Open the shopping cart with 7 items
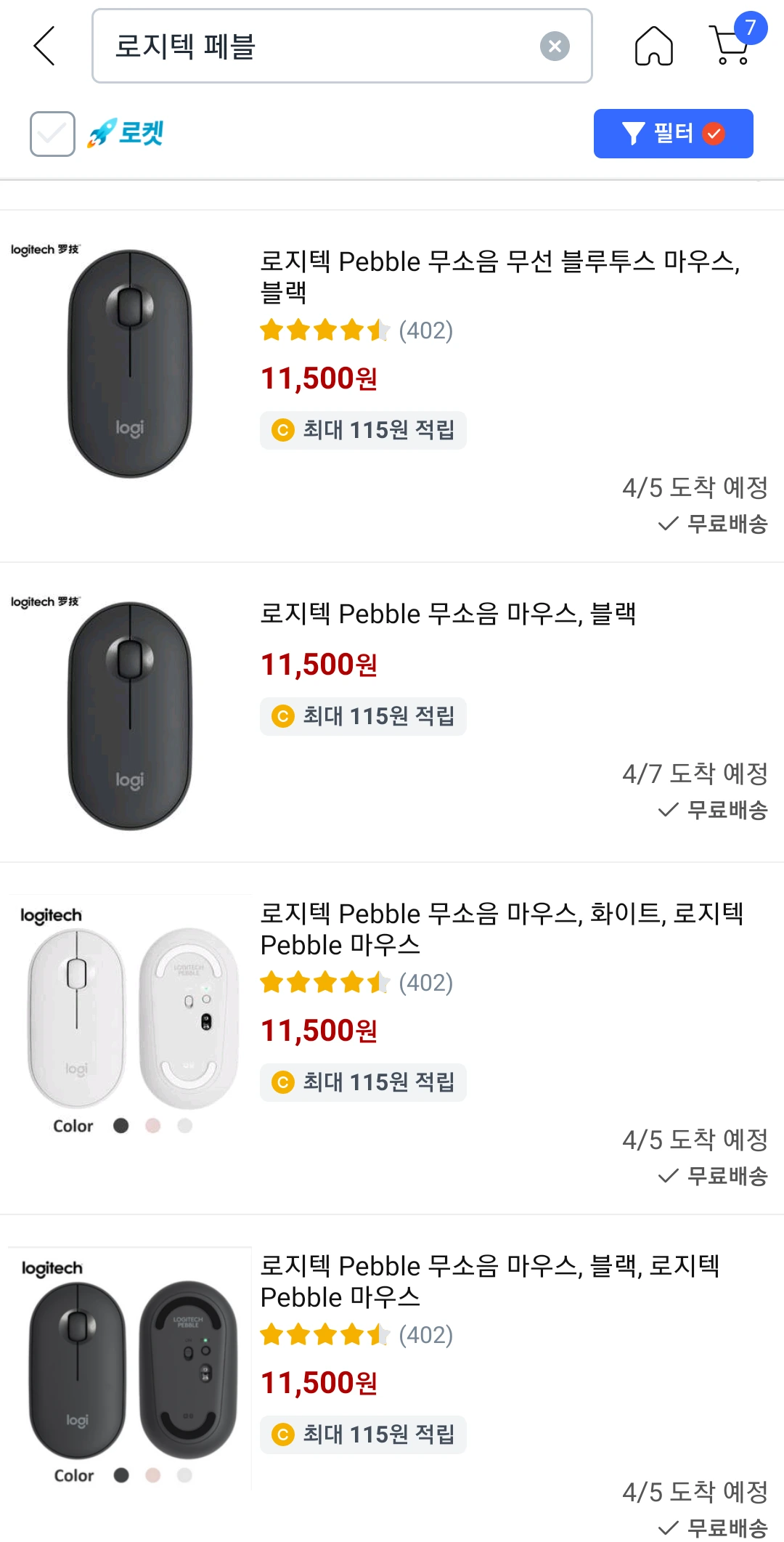This screenshot has width=784, height=1542. (732, 45)
